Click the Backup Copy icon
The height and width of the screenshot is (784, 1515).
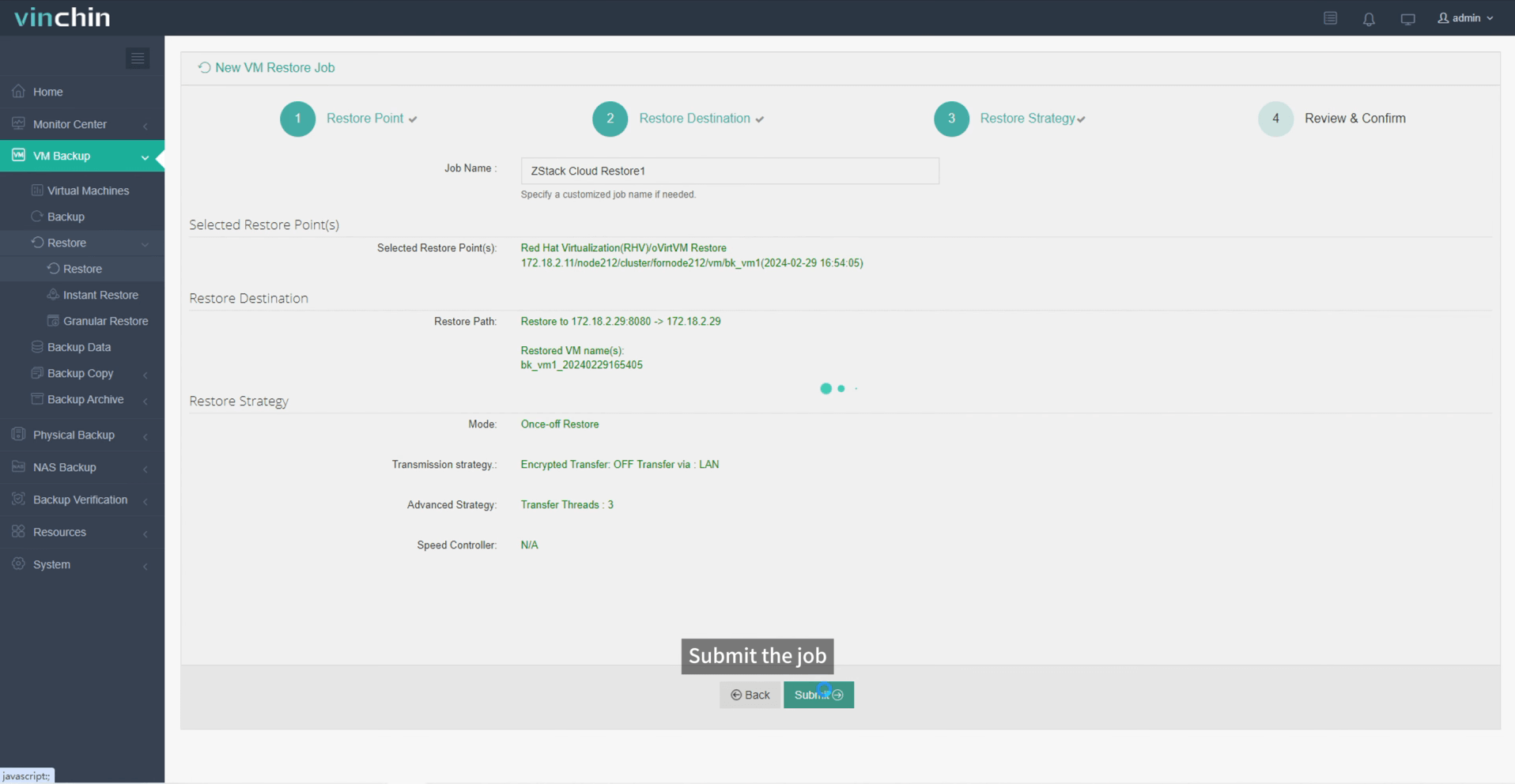coord(37,373)
